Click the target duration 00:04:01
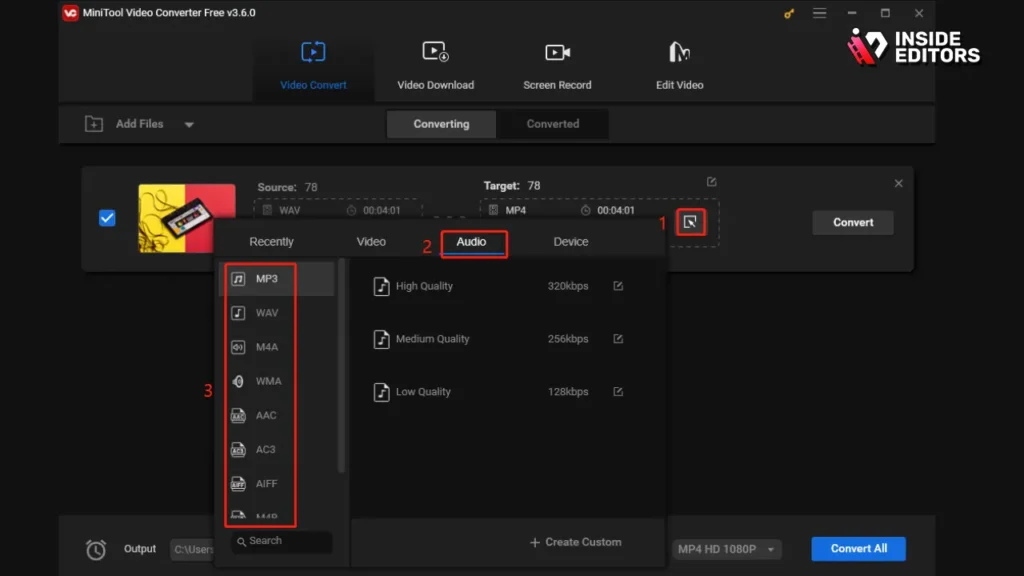 coord(616,210)
